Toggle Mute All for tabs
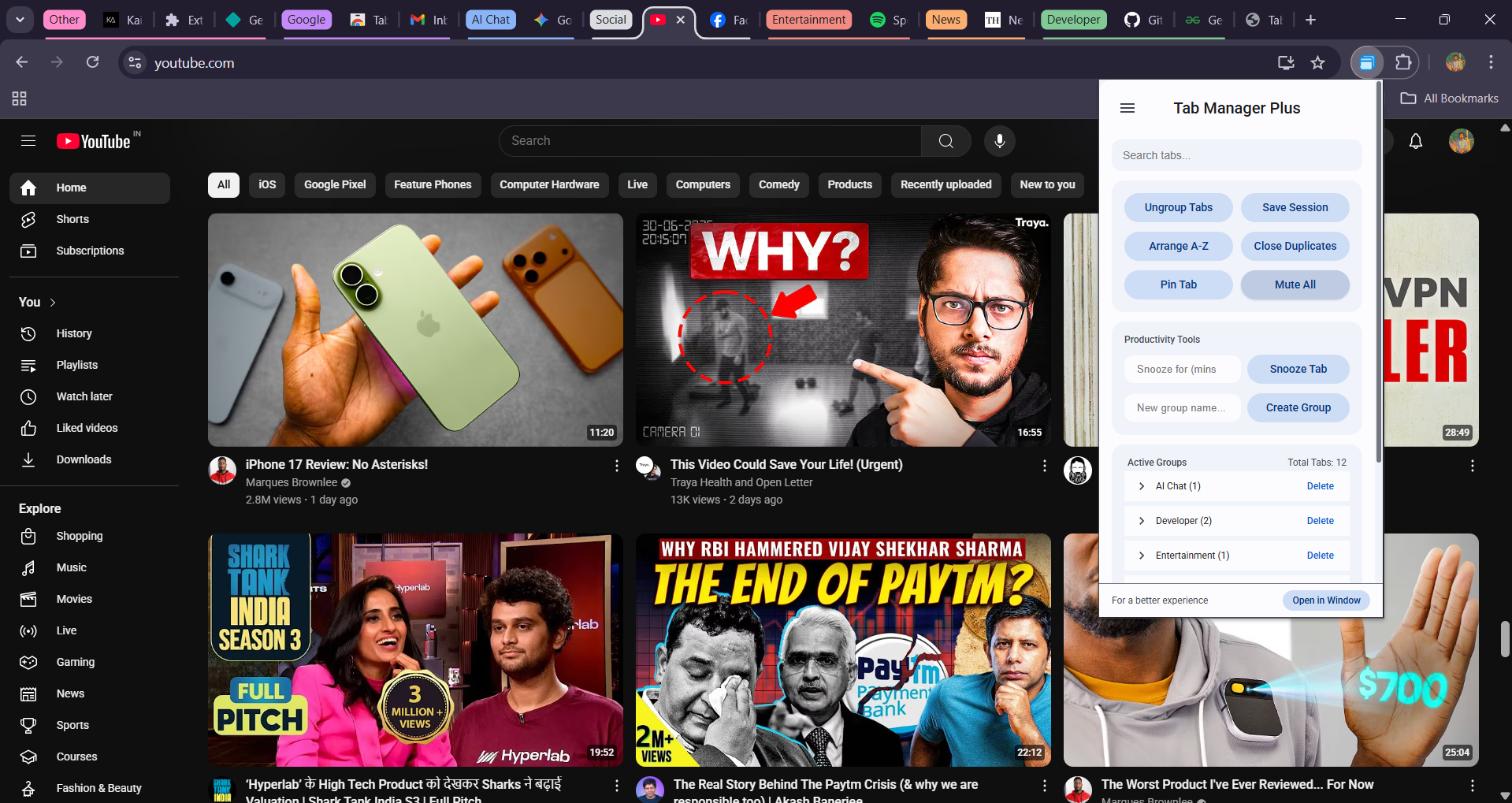Viewport: 1512px width, 803px height. (x=1295, y=284)
